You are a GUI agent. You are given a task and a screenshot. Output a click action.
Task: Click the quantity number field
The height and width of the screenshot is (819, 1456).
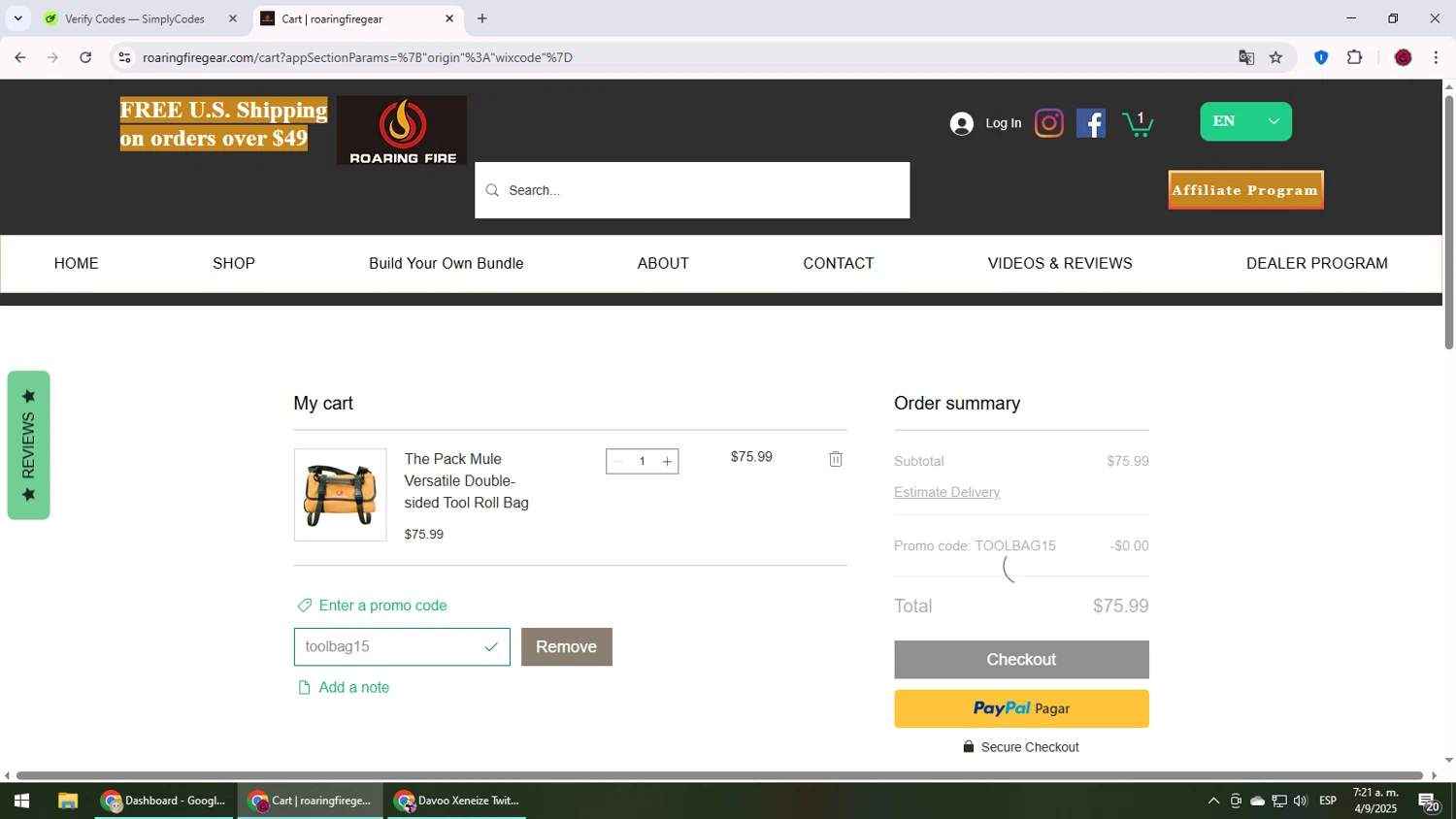click(643, 462)
